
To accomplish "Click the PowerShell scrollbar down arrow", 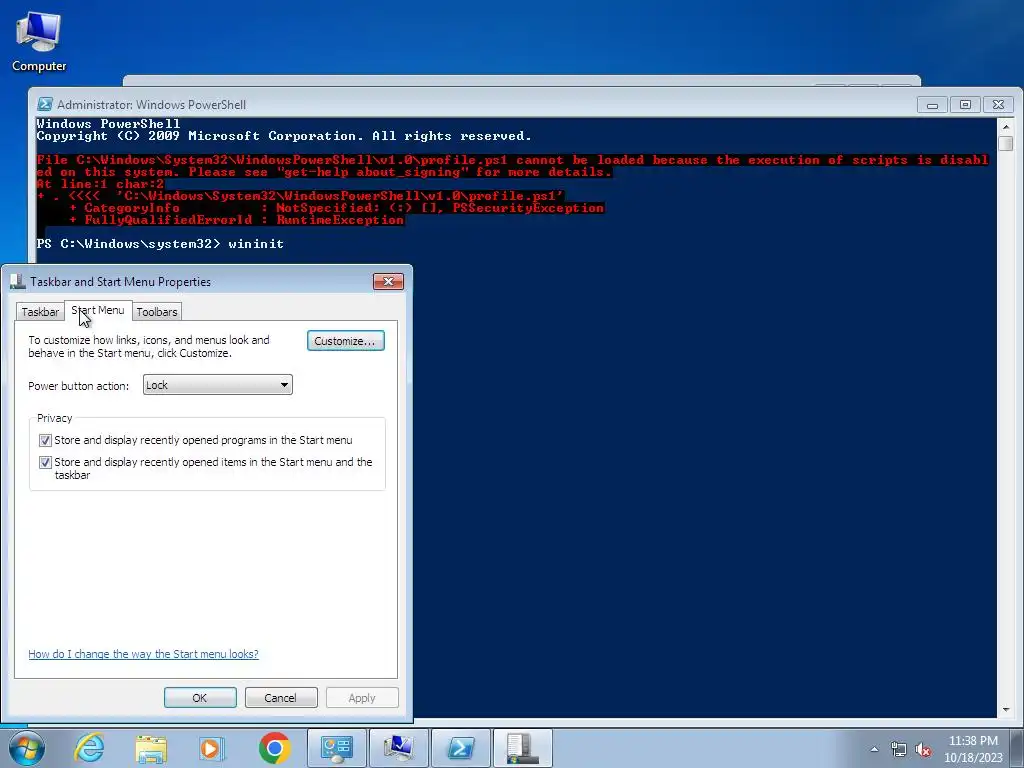I will point(1006,709).
